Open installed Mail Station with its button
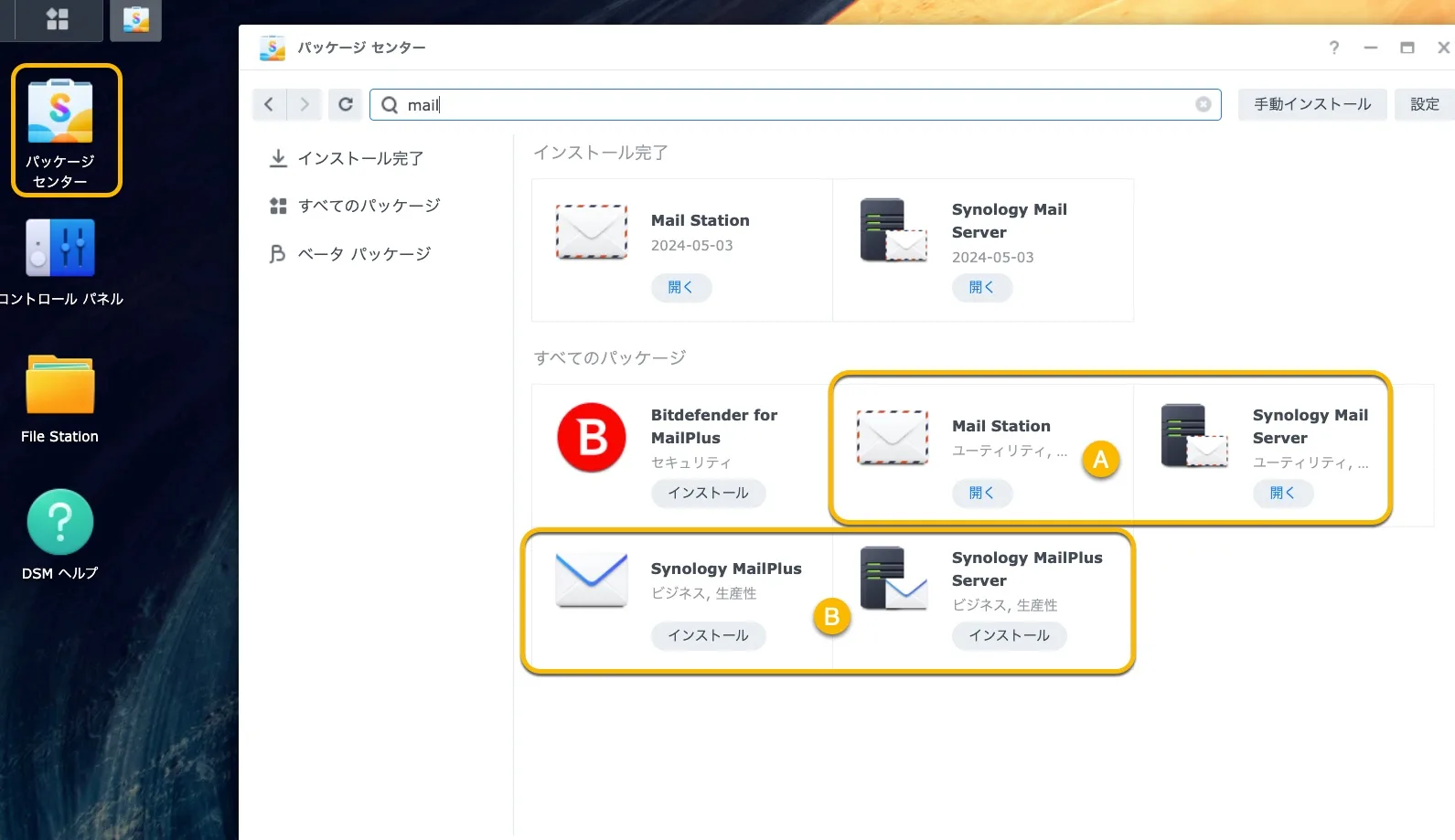This screenshot has width=1455, height=840. coord(681,287)
